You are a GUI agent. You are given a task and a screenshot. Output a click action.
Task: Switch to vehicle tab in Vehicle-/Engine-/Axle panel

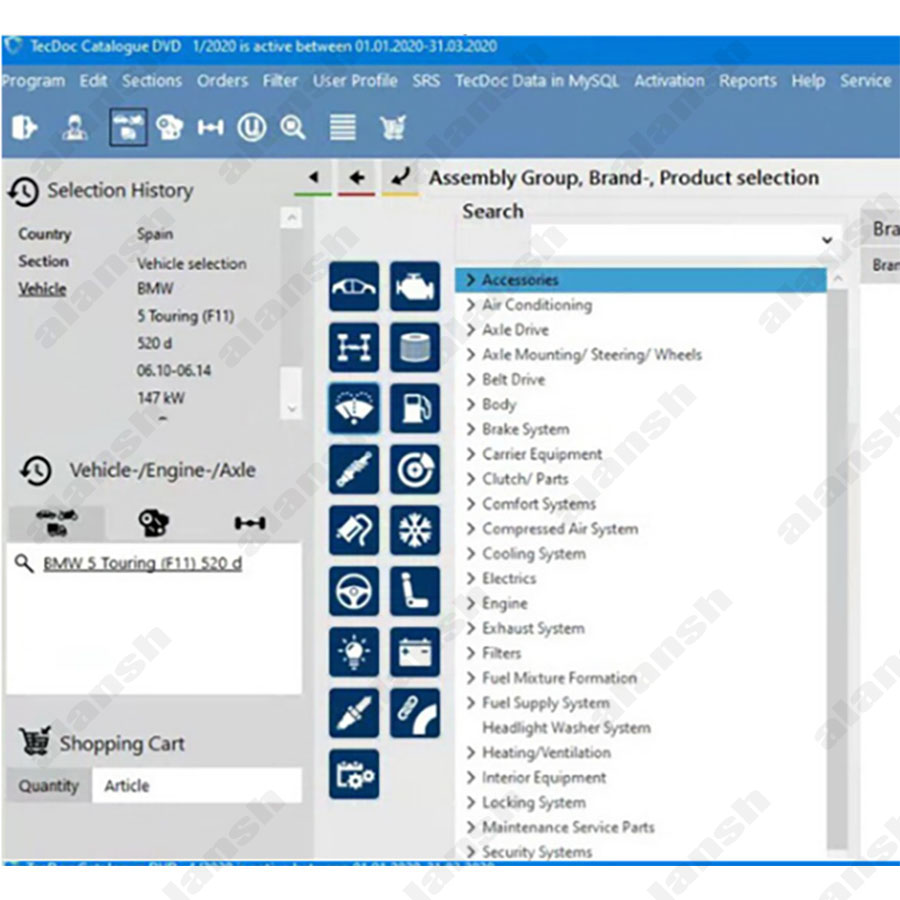pos(57,523)
